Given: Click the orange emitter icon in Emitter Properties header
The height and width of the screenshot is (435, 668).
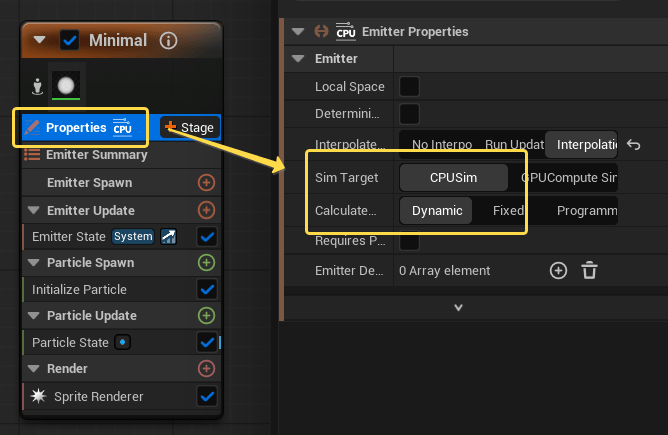Looking at the screenshot, I should (321, 31).
